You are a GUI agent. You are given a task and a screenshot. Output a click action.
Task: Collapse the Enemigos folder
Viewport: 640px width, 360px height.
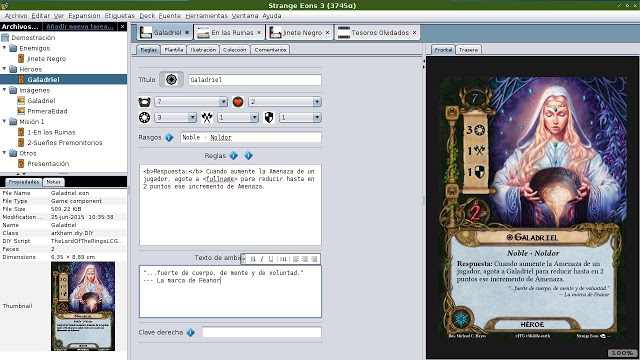(4, 48)
